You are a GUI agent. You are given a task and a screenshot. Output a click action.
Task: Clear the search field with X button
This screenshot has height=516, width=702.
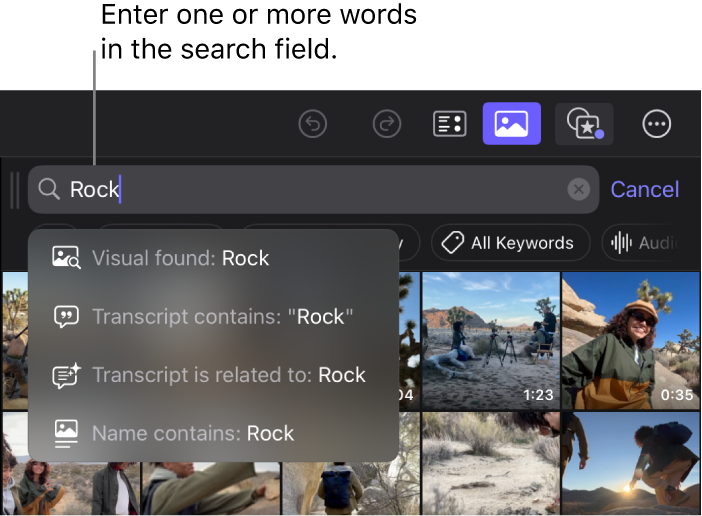point(578,189)
